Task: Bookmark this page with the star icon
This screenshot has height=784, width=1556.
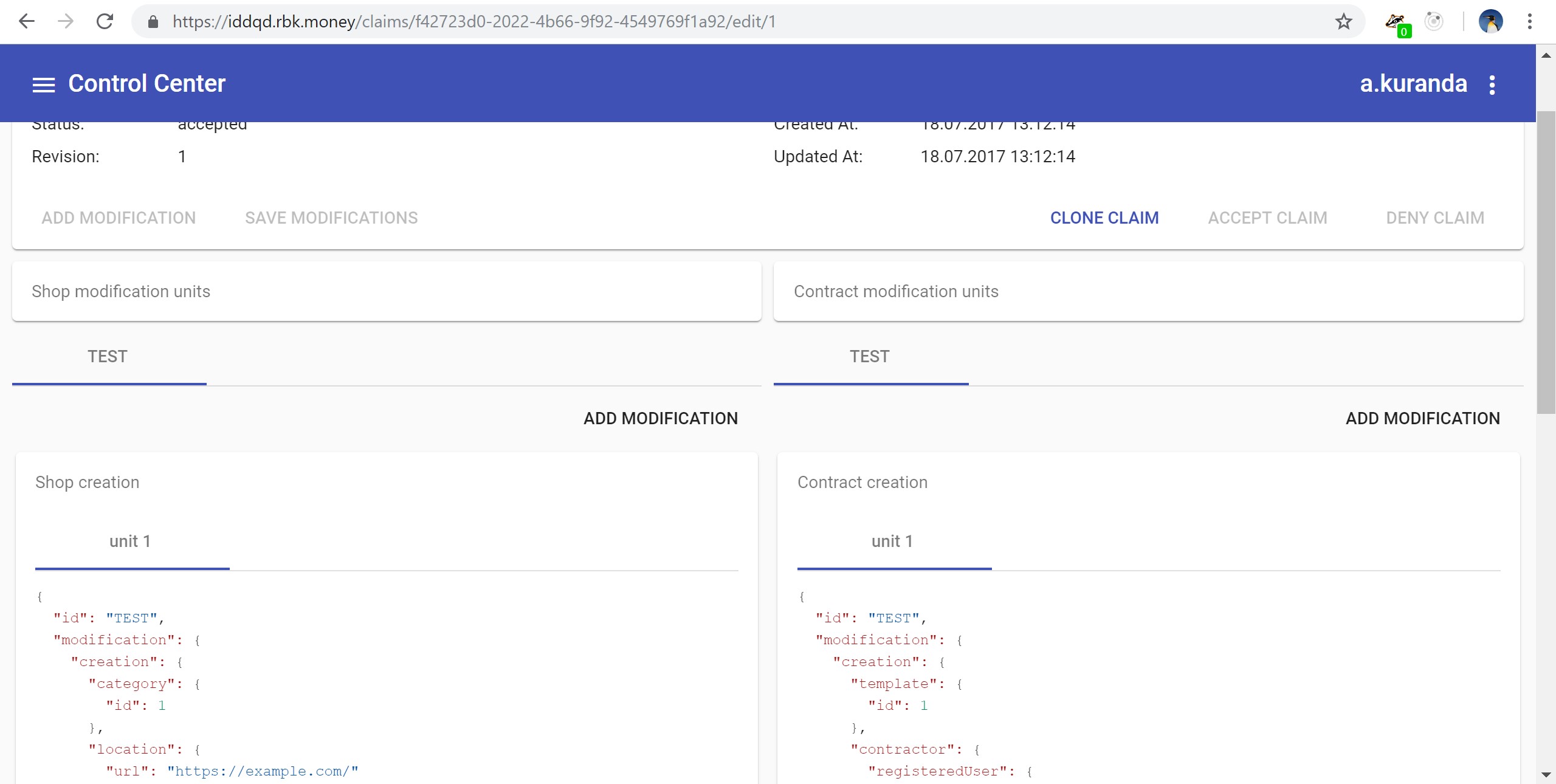Action: 1343,22
